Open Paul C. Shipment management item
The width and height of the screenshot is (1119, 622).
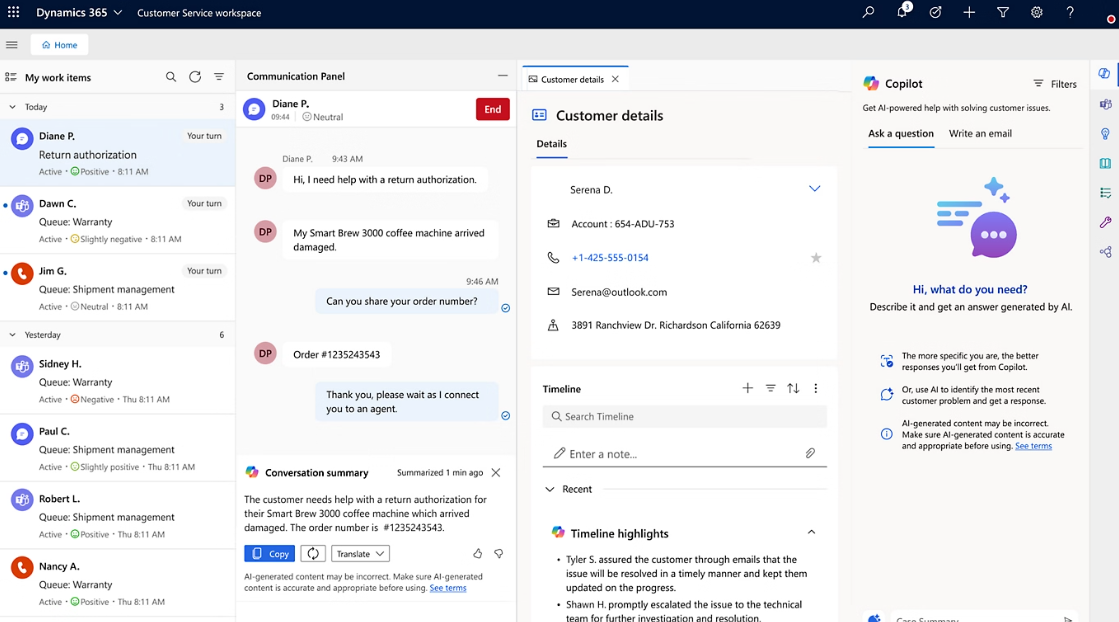coord(118,449)
